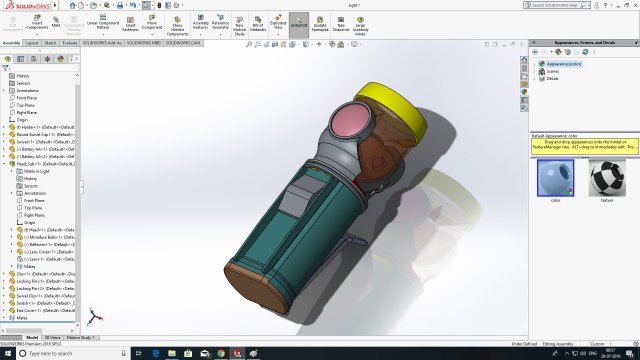Open DisplayManager tab
This screenshot has height=360, width=640.
pyautogui.click(x=61, y=59)
